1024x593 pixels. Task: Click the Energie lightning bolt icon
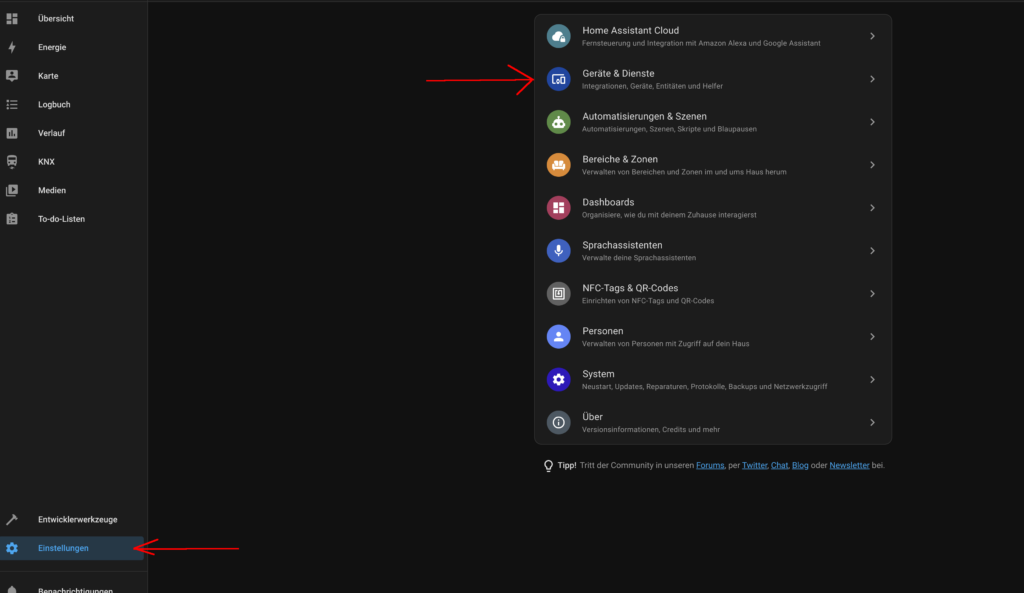click(12, 47)
